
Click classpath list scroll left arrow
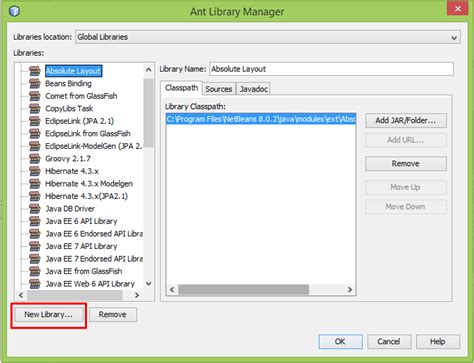[172, 289]
